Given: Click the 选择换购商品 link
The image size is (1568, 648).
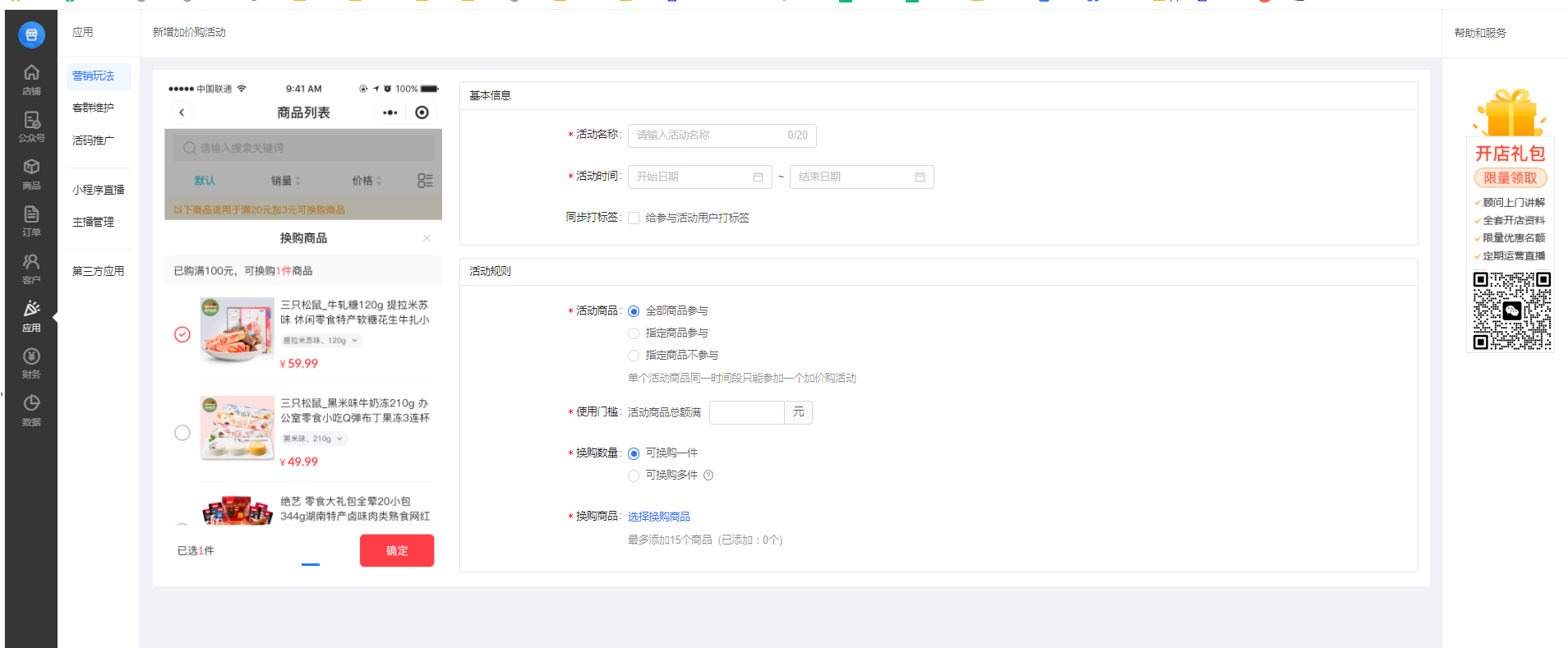Looking at the screenshot, I should (x=658, y=517).
